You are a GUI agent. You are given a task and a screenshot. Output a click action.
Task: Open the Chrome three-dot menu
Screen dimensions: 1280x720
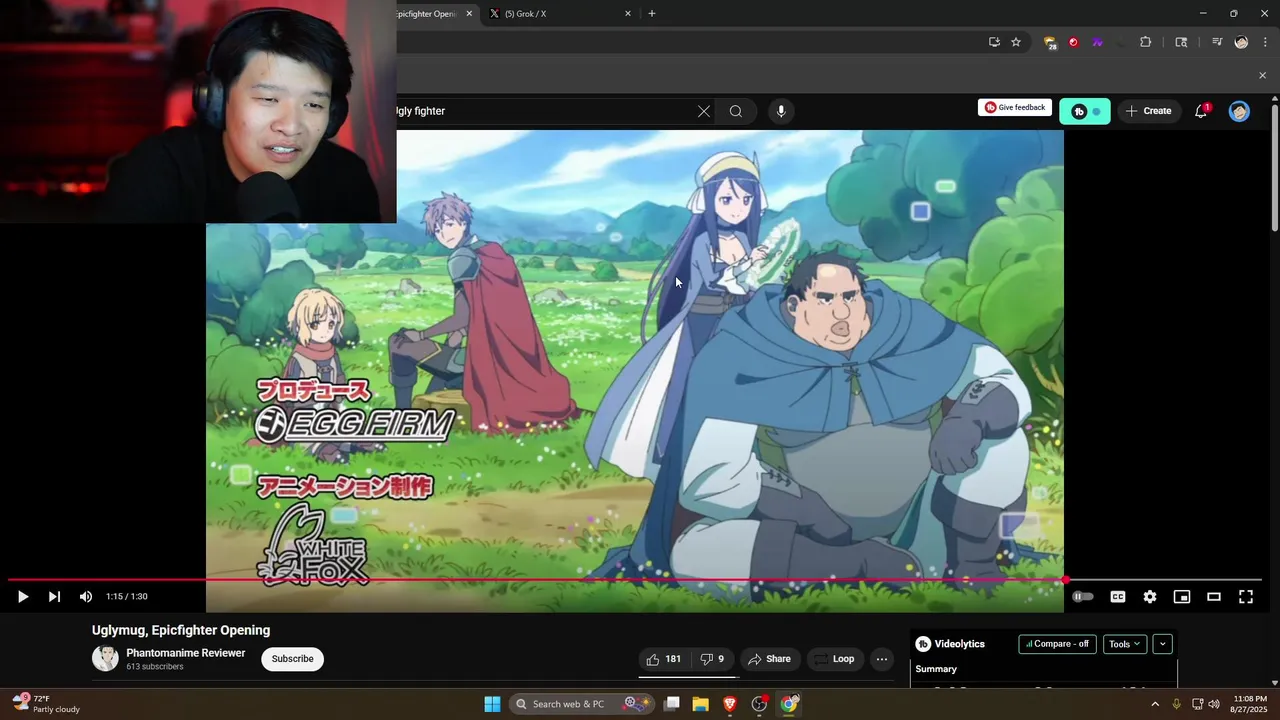click(x=1265, y=42)
